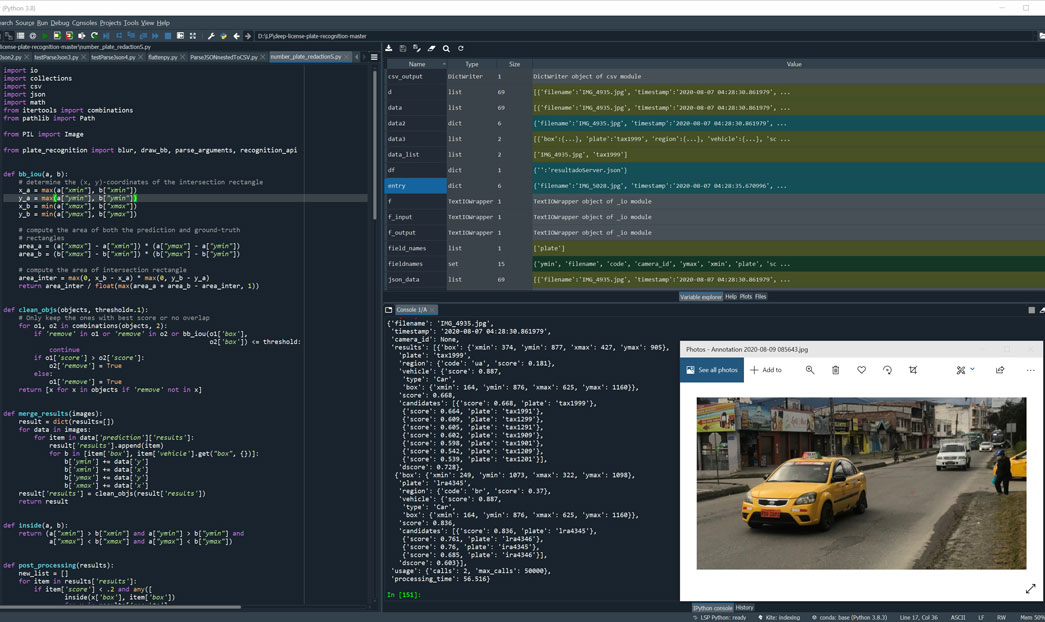Open the View menu
The height and width of the screenshot is (622, 1045).
[147, 23]
